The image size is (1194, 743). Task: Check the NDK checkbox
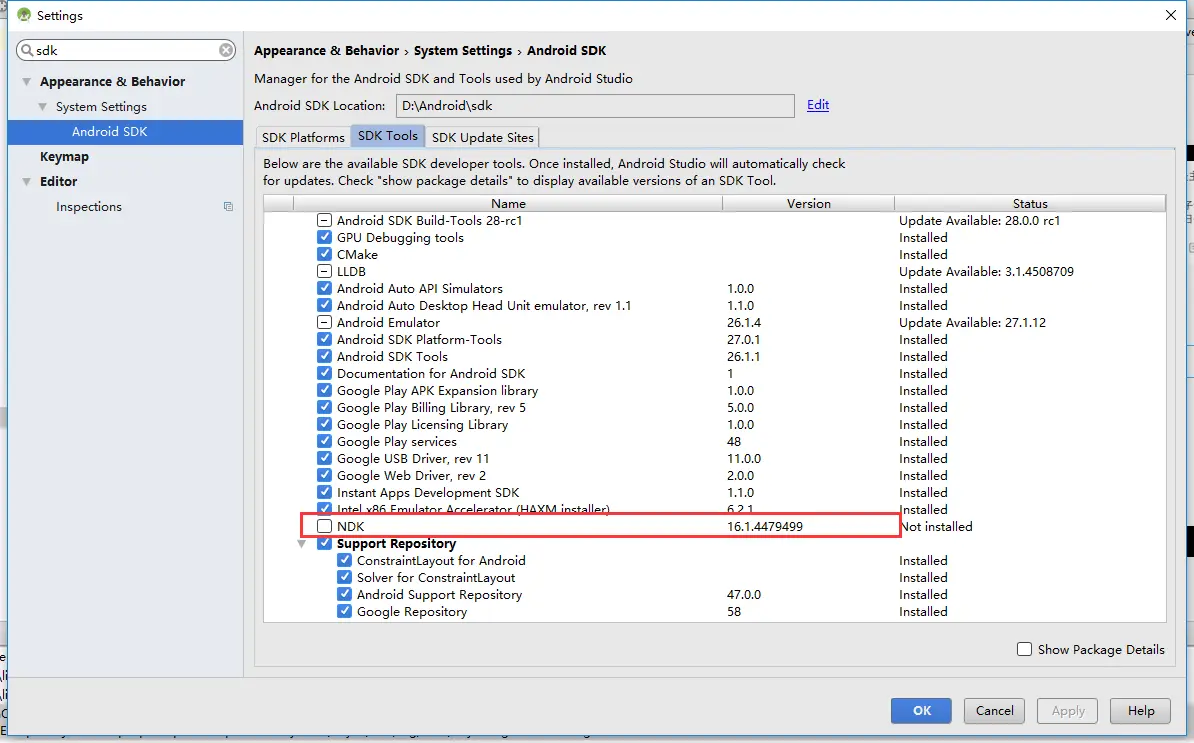click(324, 526)
